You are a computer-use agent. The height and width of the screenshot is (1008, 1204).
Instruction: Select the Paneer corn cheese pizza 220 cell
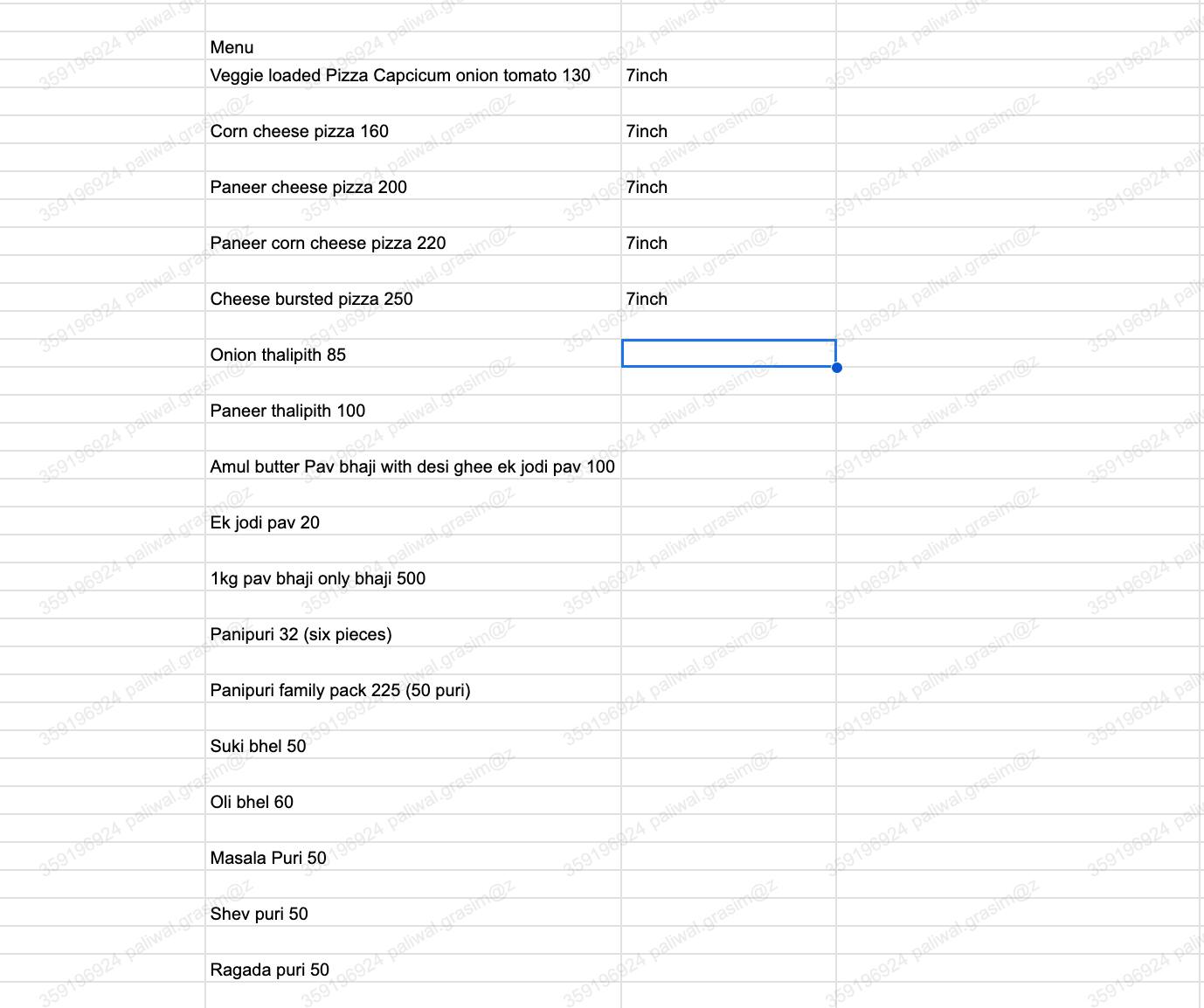coord(413,242)
